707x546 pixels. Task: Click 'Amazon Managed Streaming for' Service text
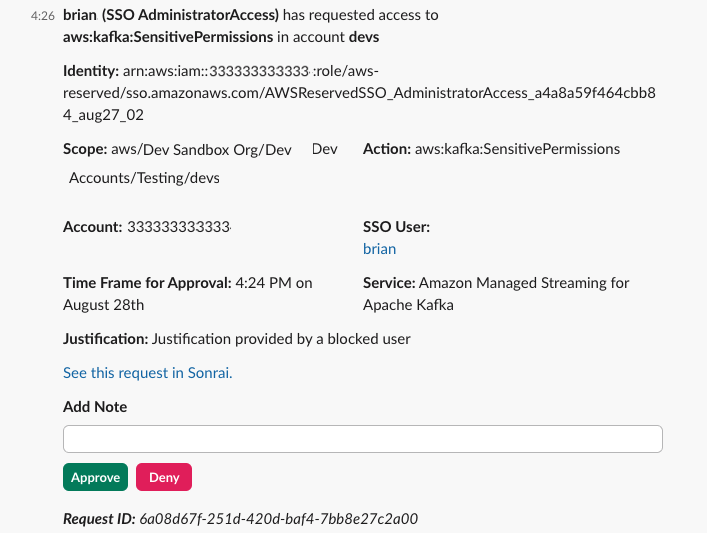[x=524, y=283]
